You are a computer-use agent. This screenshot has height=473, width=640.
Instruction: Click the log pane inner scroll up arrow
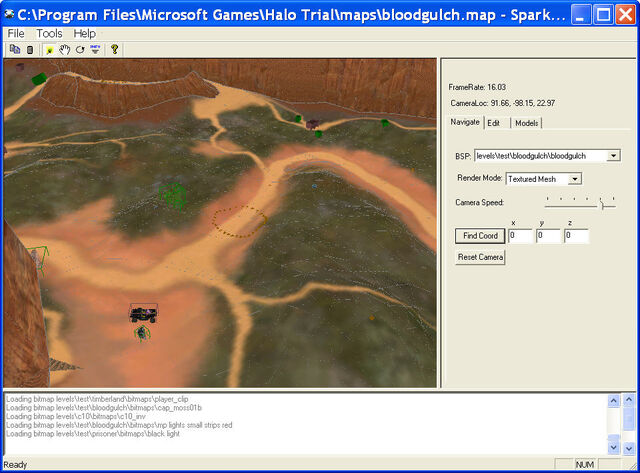613,401
